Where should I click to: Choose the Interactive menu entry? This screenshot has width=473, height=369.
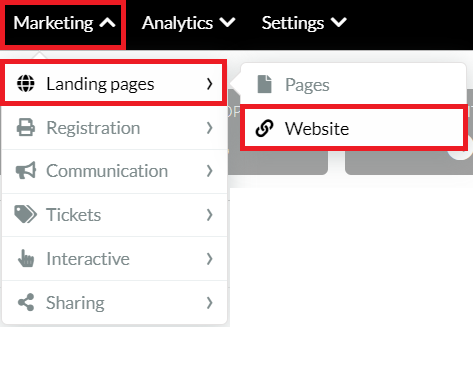[115, 259]
